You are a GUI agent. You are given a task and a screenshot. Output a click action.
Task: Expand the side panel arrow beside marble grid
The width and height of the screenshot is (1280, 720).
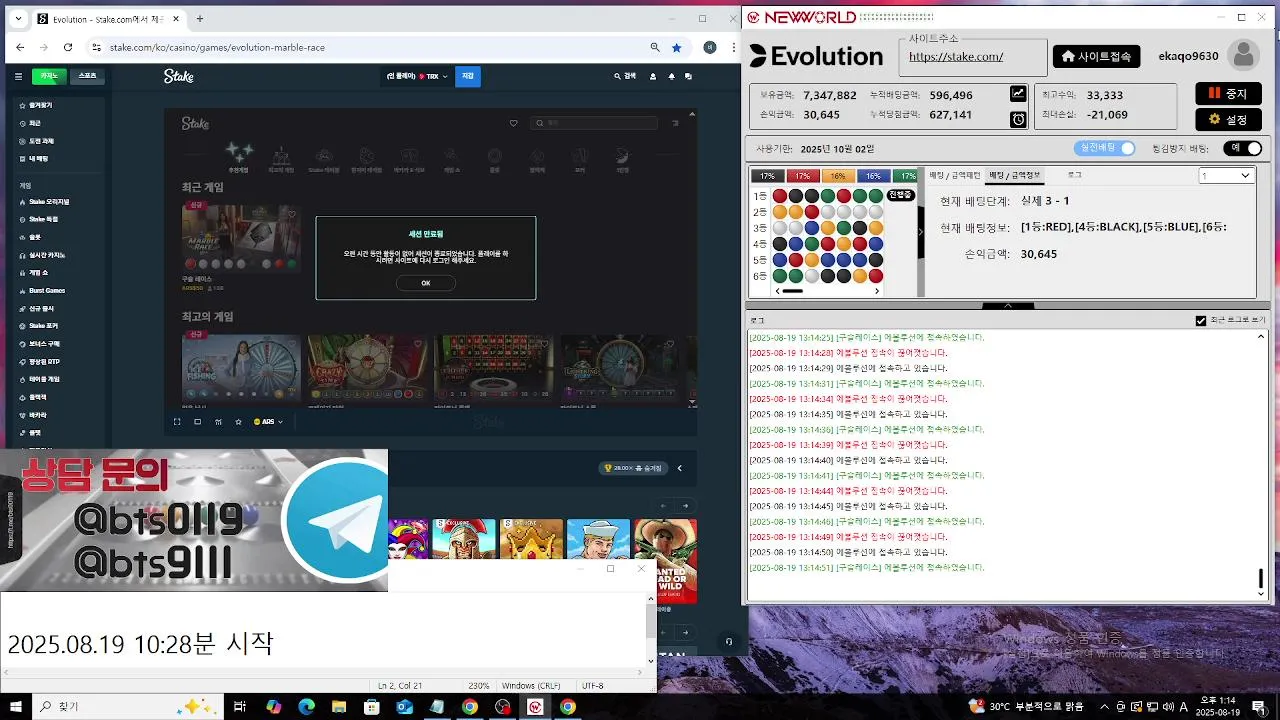click(x=920, y=232)
